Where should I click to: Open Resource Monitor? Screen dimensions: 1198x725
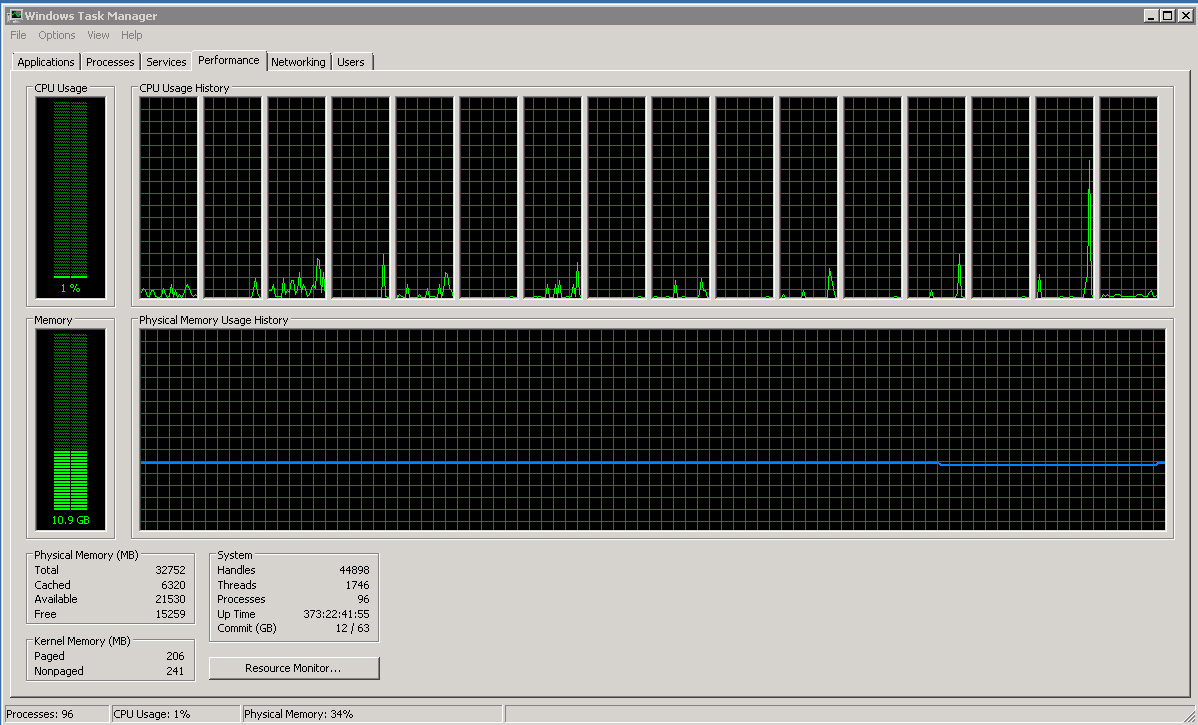pos(294,668)
